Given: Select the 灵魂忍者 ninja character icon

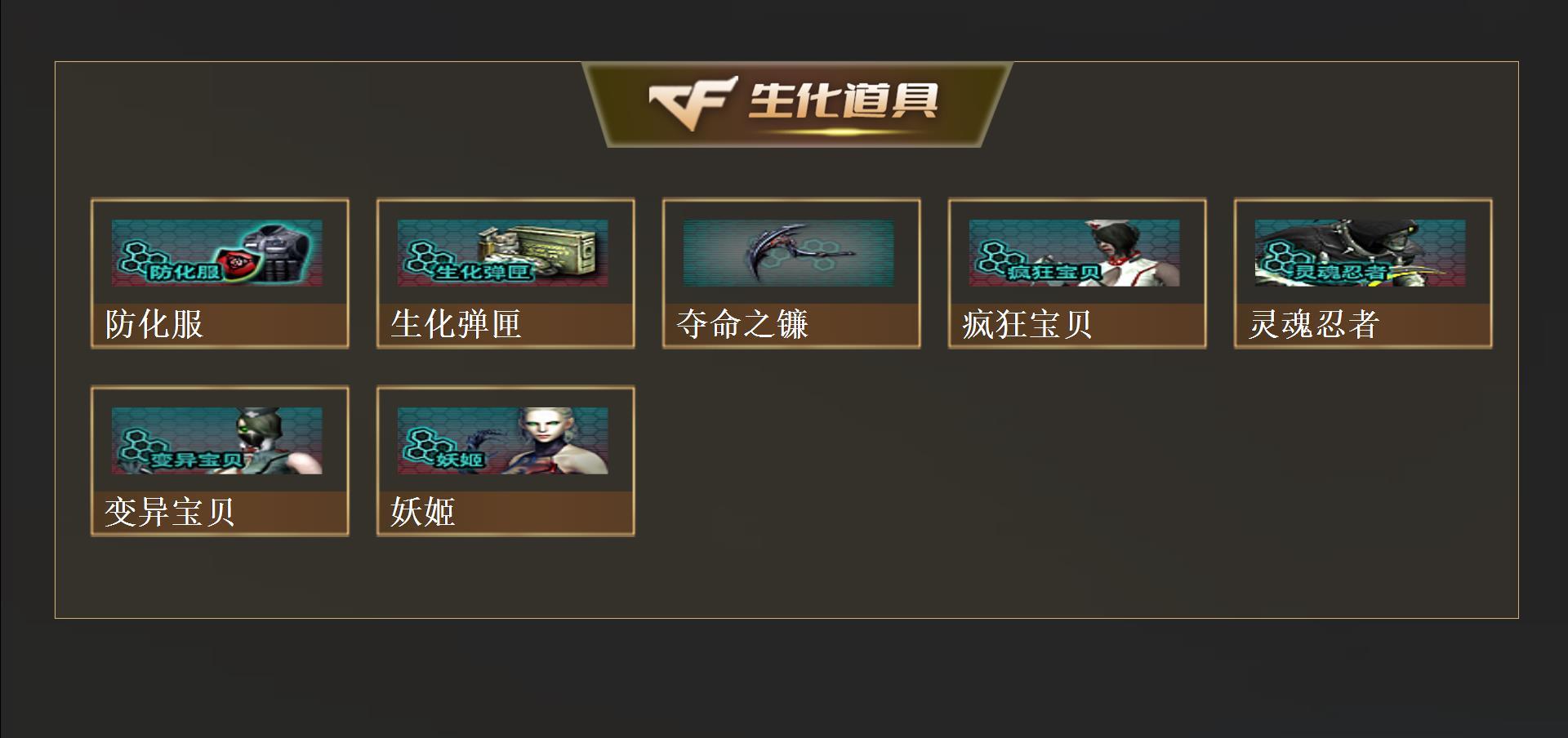Looking at the screenshot, I should 1361,252.
